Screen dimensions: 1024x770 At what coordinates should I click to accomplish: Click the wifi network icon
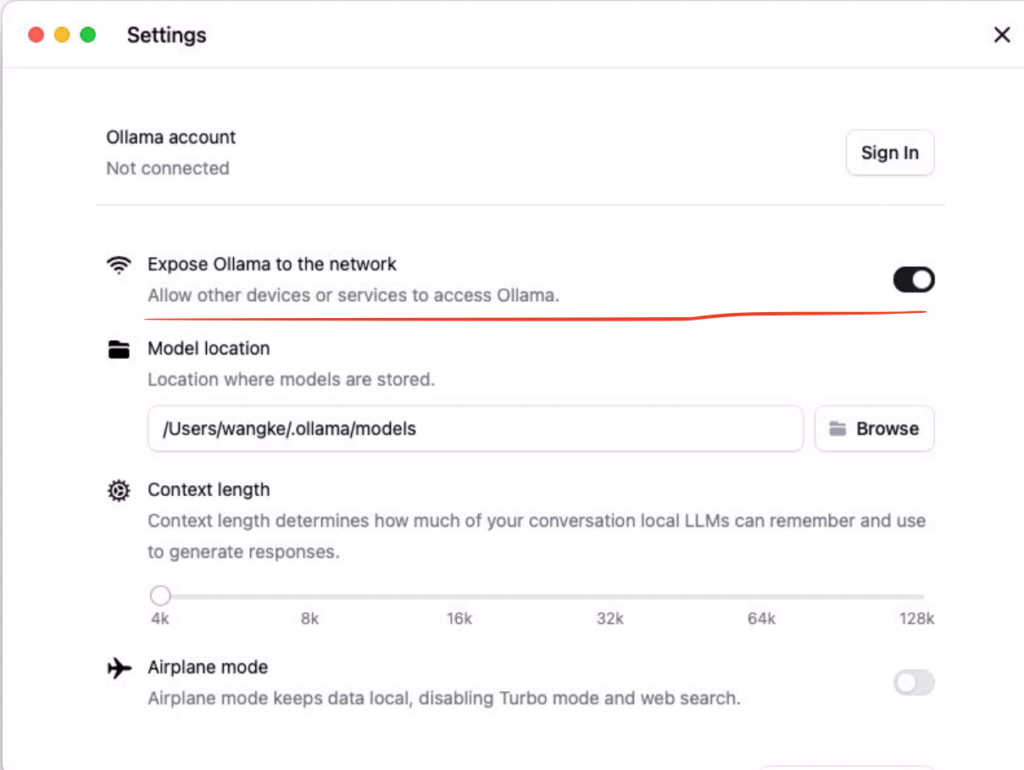point(119,265)
